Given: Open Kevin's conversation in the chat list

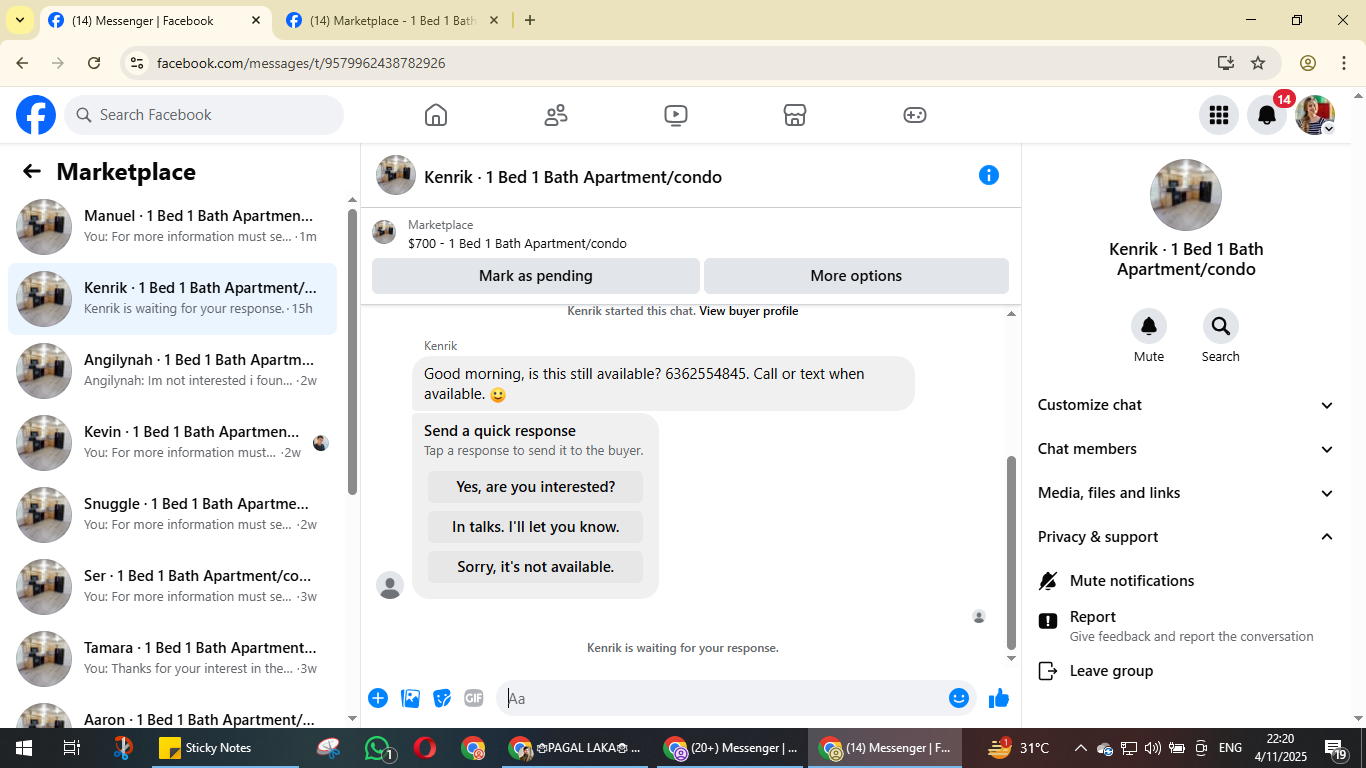Looking at the screenshot, I should (x=172, y=443).
